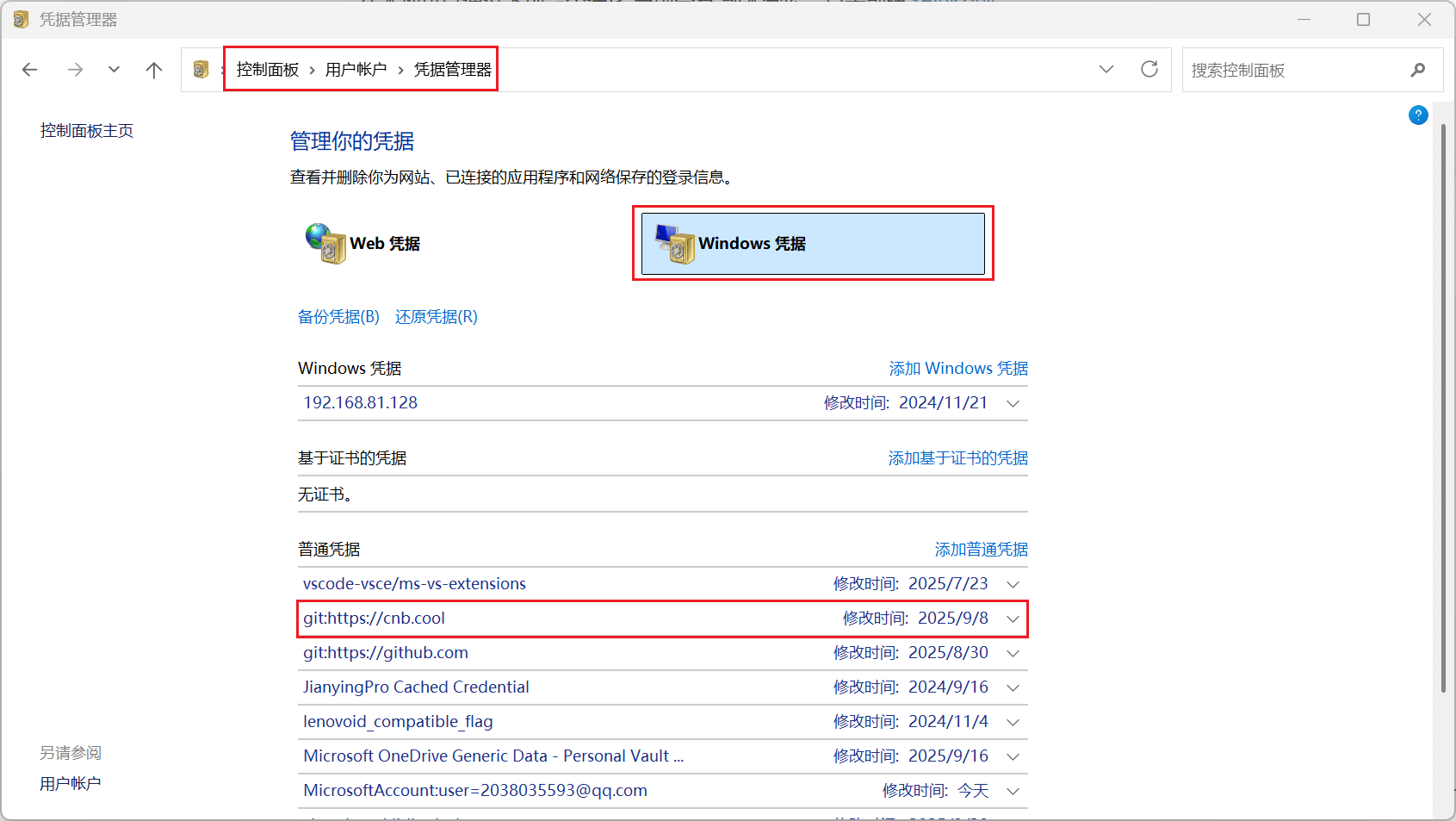This screenshot has height=821, width=1456.
Task: Expand the 192.168.81.128 credential entry
Action: (x=1013, y=403)
